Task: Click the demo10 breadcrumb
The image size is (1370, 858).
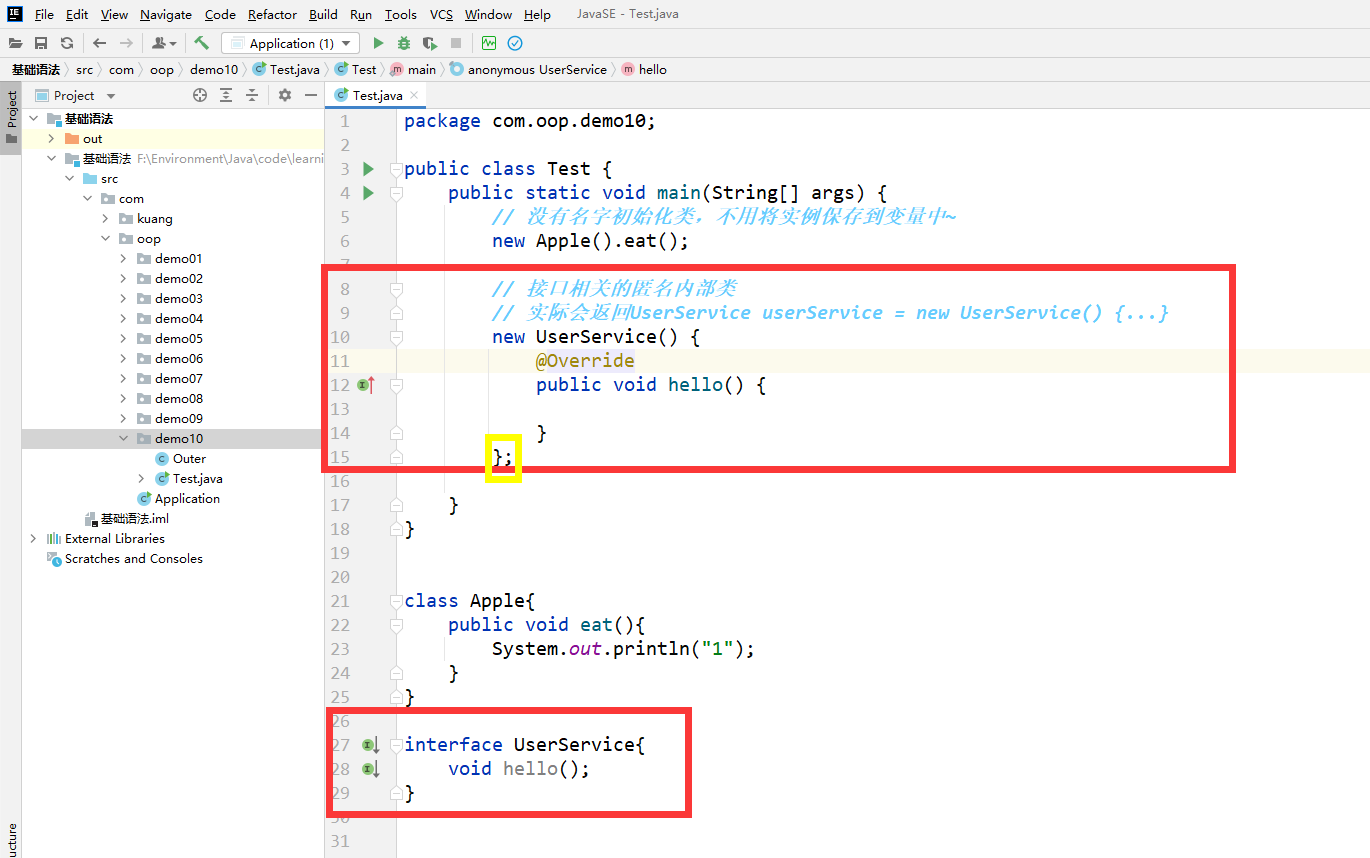Action: click(x=214, y=69)
